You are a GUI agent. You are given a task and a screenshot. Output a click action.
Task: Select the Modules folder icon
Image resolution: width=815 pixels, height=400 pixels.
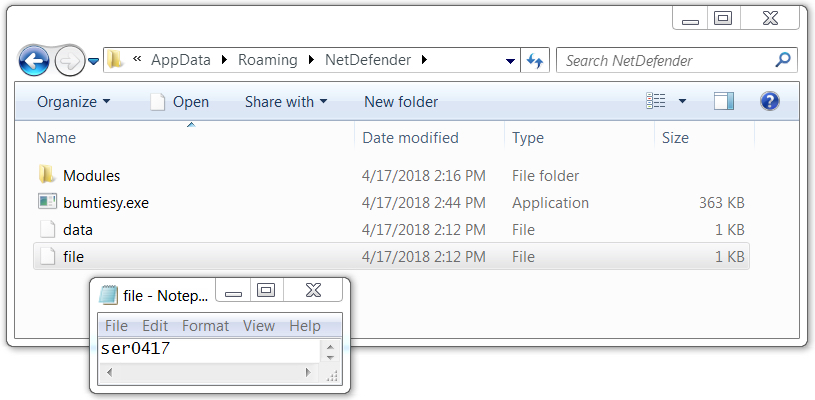tap(47, 175)
